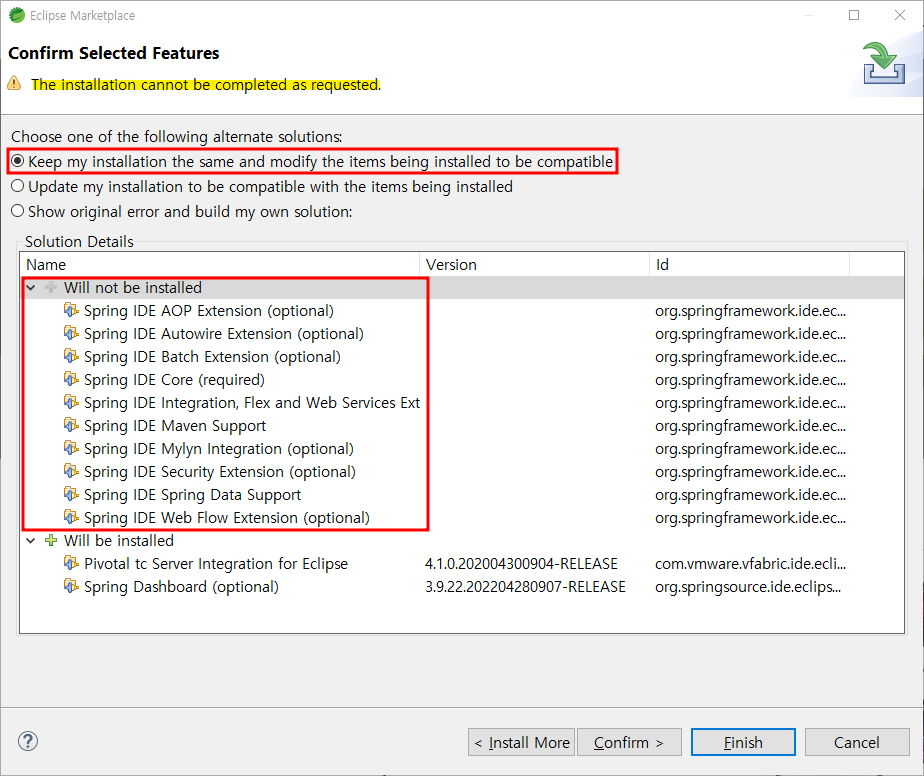Collapse the 'Will be installed' group
This screenshot has height=776, width=924.
click(x=31, y=540)
